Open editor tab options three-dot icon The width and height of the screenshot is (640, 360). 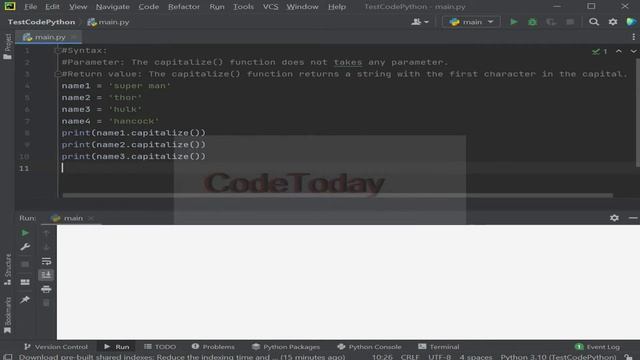(x=633, y=37)
